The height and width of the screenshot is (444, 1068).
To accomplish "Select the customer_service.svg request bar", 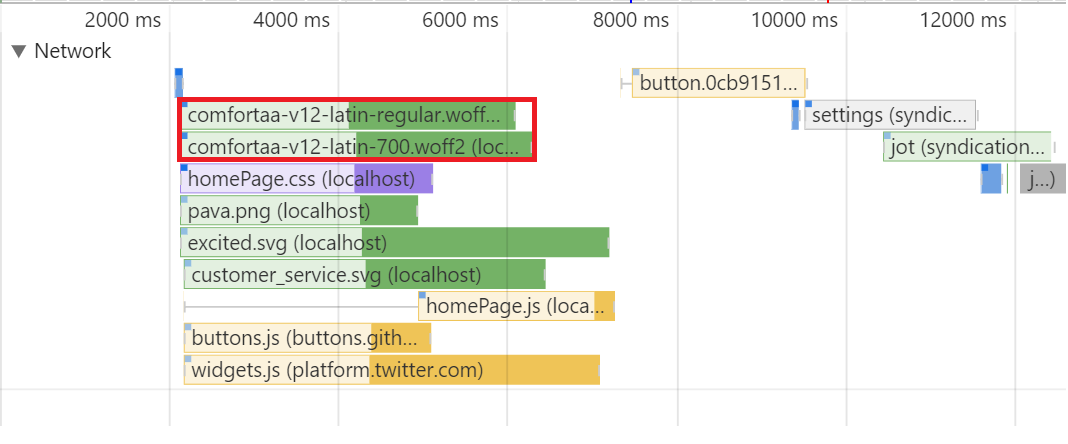I will point(364,275).
